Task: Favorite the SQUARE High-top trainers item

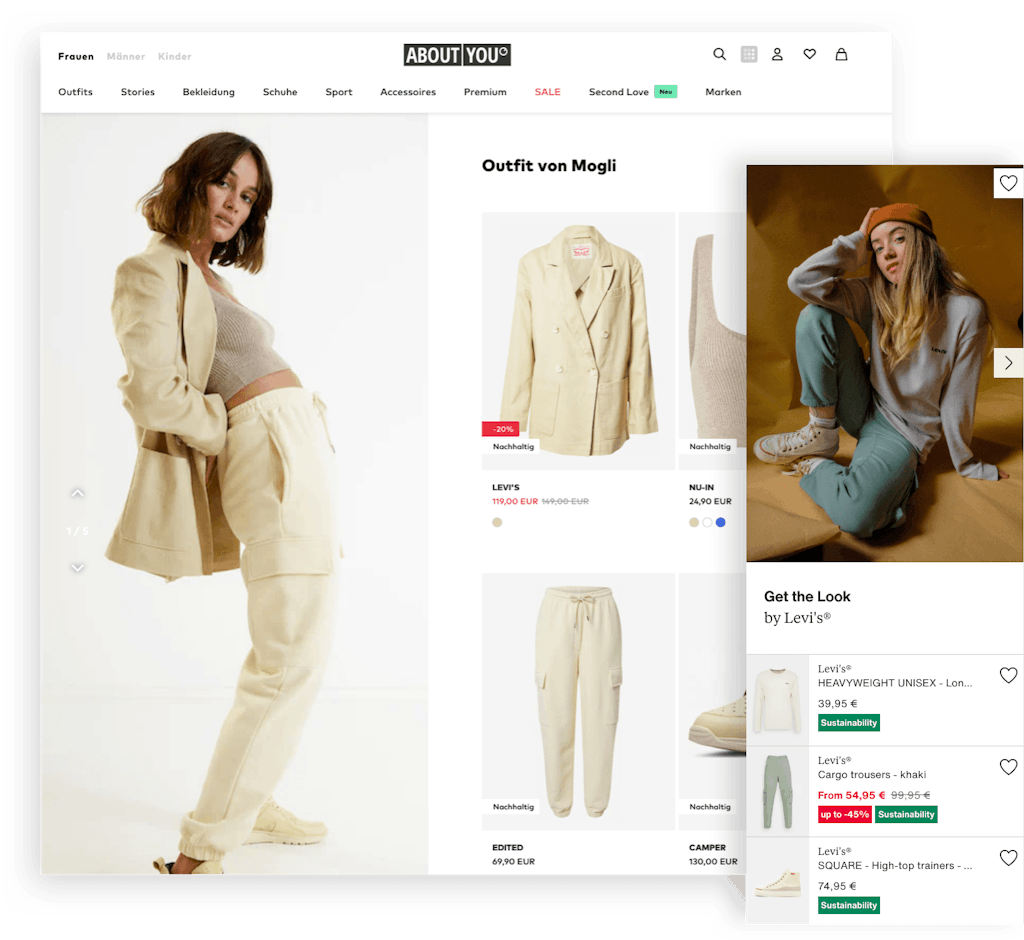Action: point(1008,858)
